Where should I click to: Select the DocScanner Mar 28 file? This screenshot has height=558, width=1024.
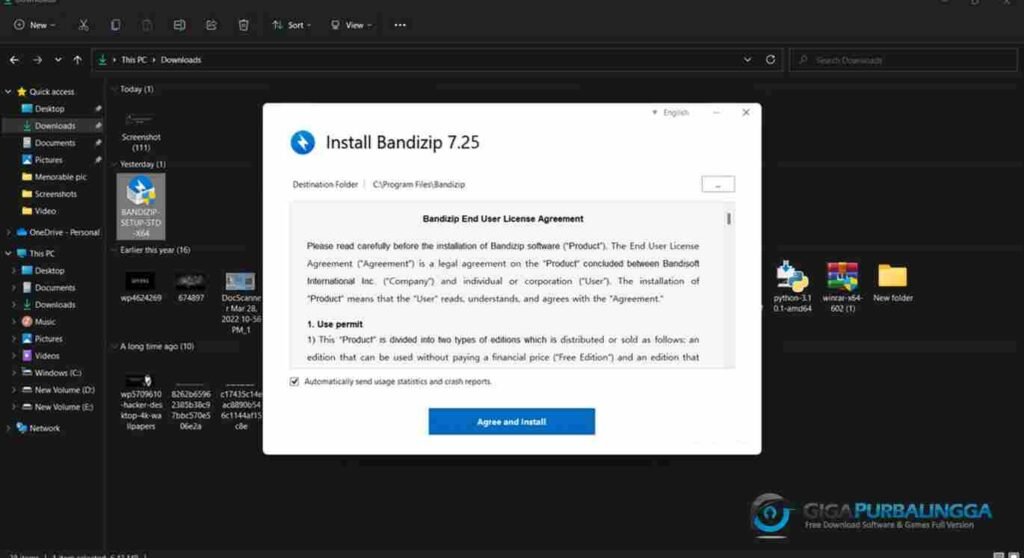(240, 303)
